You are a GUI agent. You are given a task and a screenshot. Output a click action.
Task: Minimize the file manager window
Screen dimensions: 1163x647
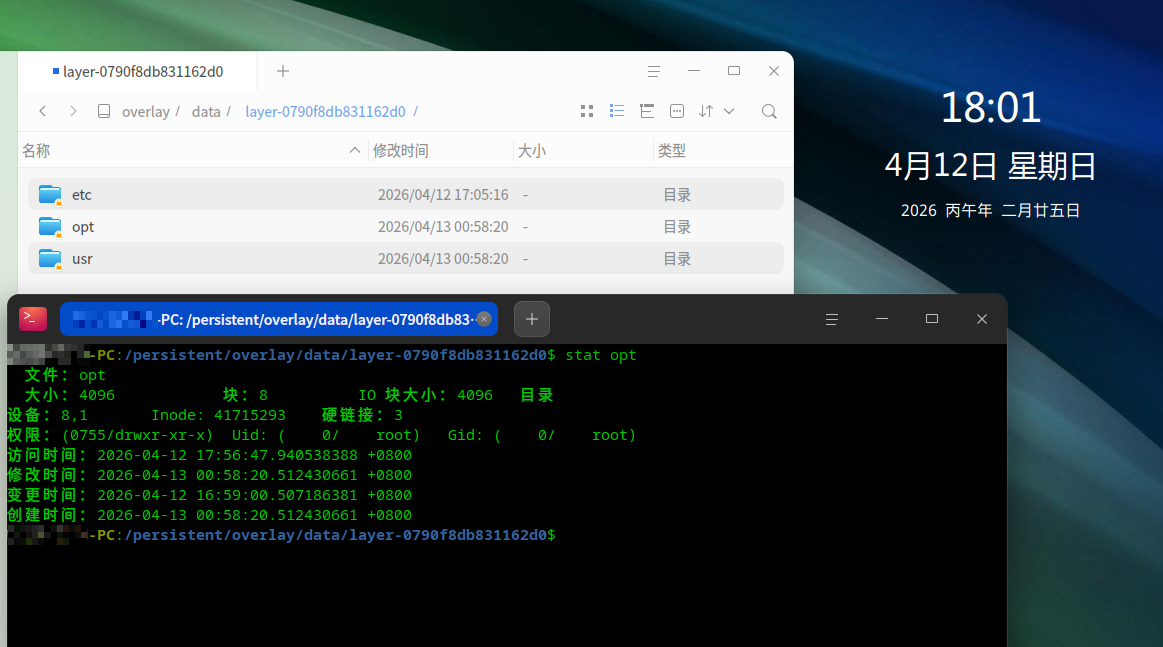pos(693,70)
